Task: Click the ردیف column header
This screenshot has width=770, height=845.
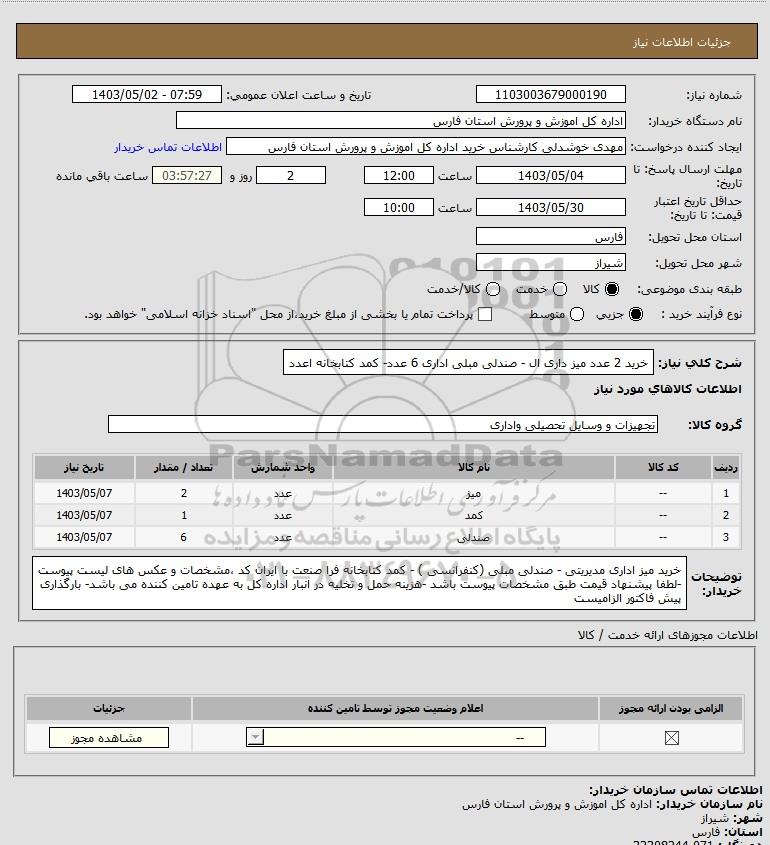Action: [x=725, y=467]
